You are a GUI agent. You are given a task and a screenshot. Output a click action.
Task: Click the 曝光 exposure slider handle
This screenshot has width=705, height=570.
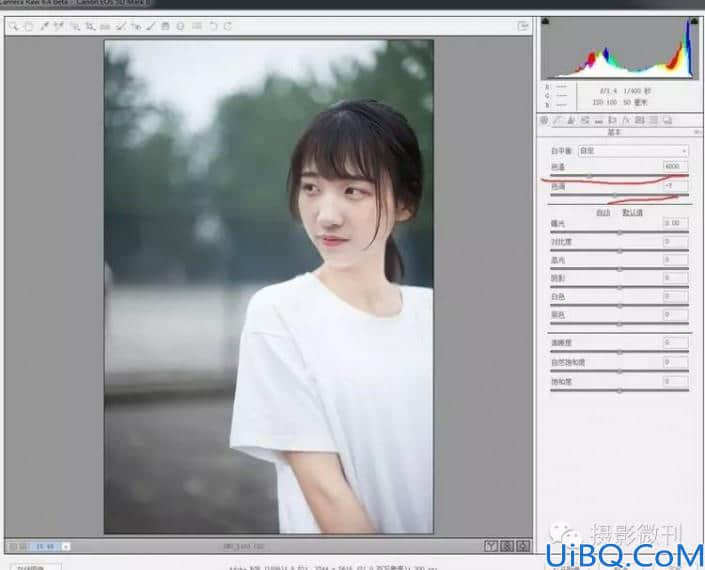pyautogui.click(x=620, y=232)
